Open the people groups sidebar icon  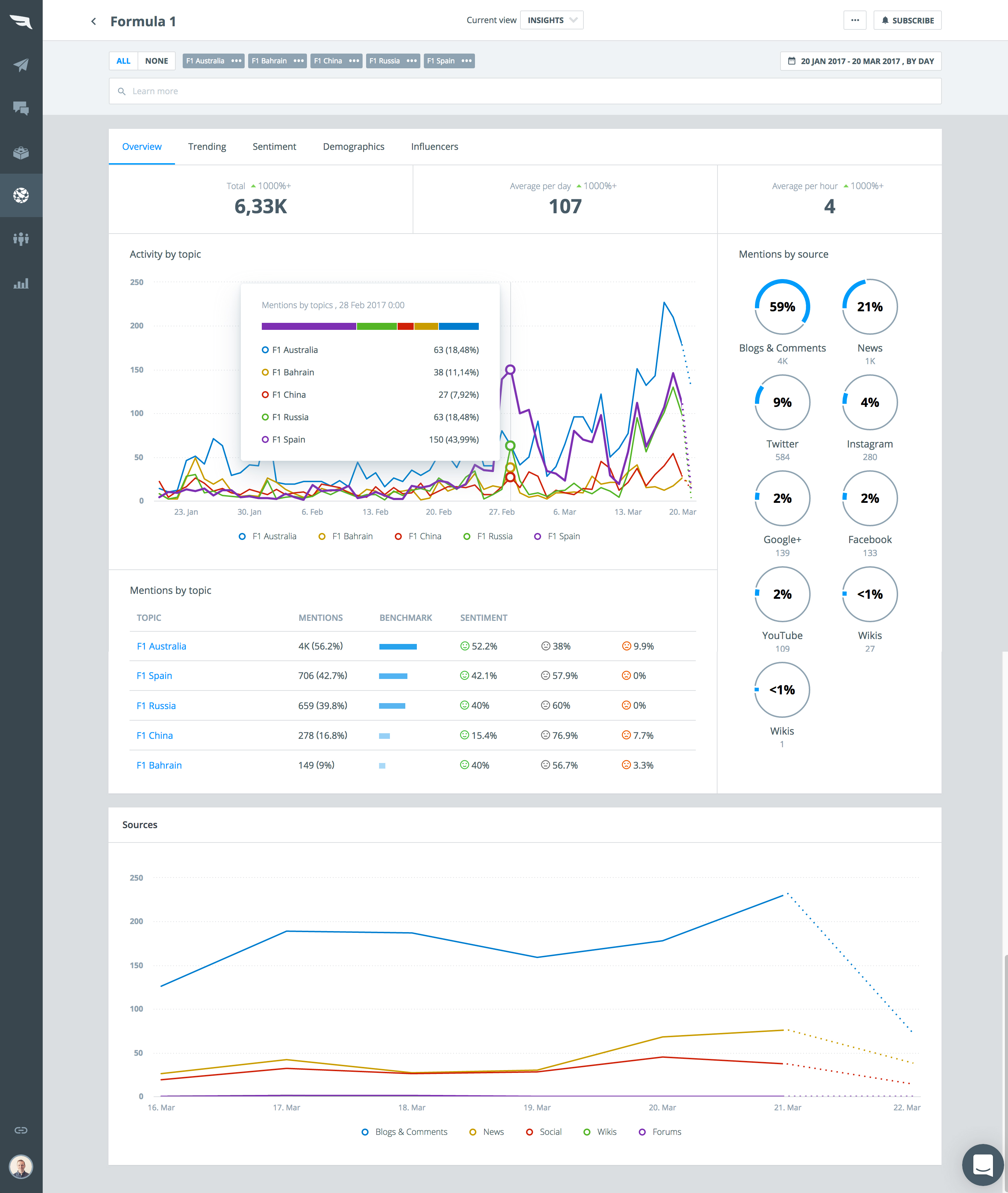click(x=21, y=239)
